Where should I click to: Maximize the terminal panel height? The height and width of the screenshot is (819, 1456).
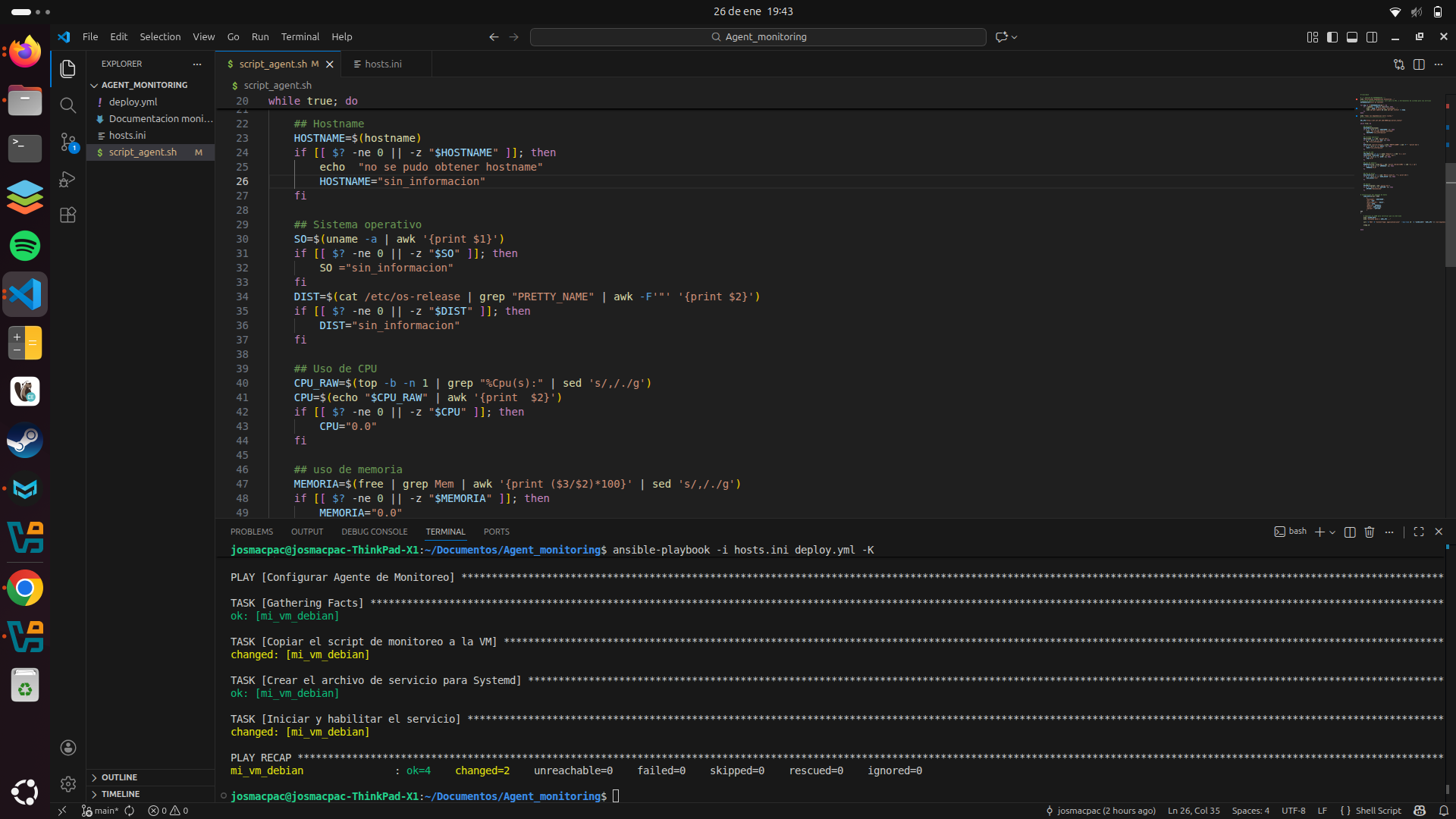coord(1419,532)
